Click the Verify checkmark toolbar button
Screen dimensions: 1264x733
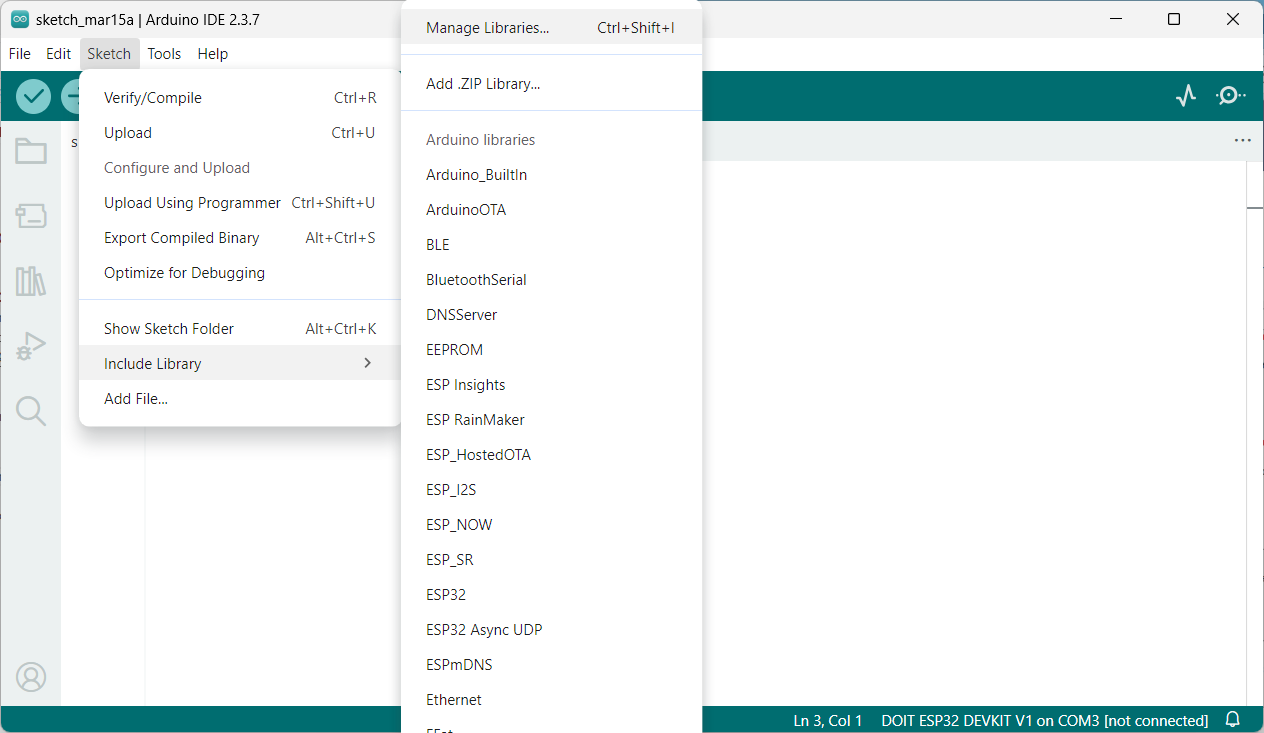[33, 96]
